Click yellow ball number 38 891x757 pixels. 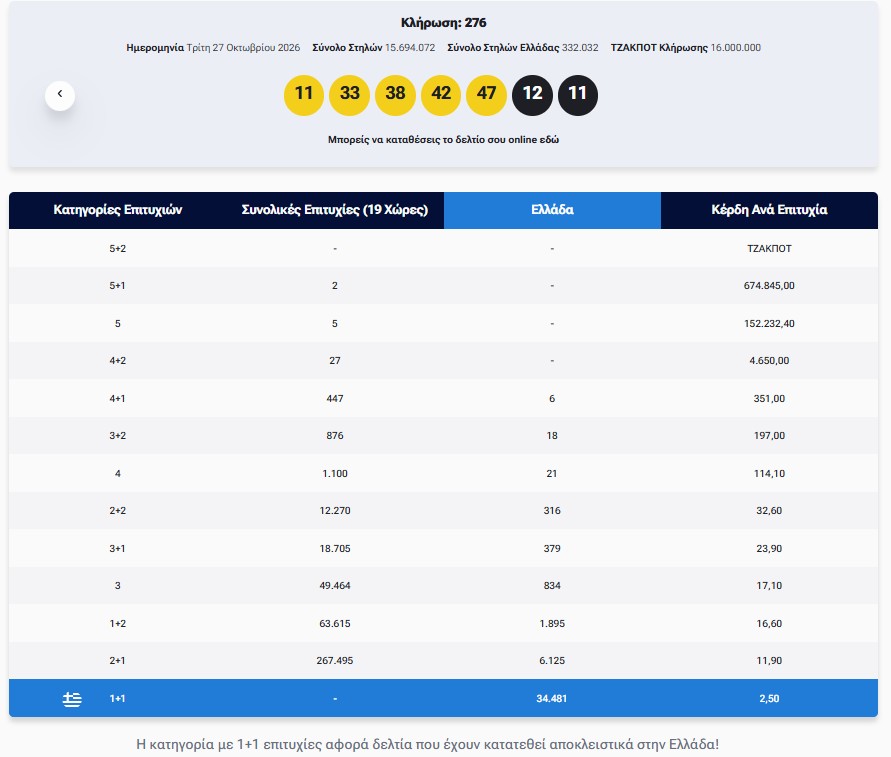pos(395,95)
